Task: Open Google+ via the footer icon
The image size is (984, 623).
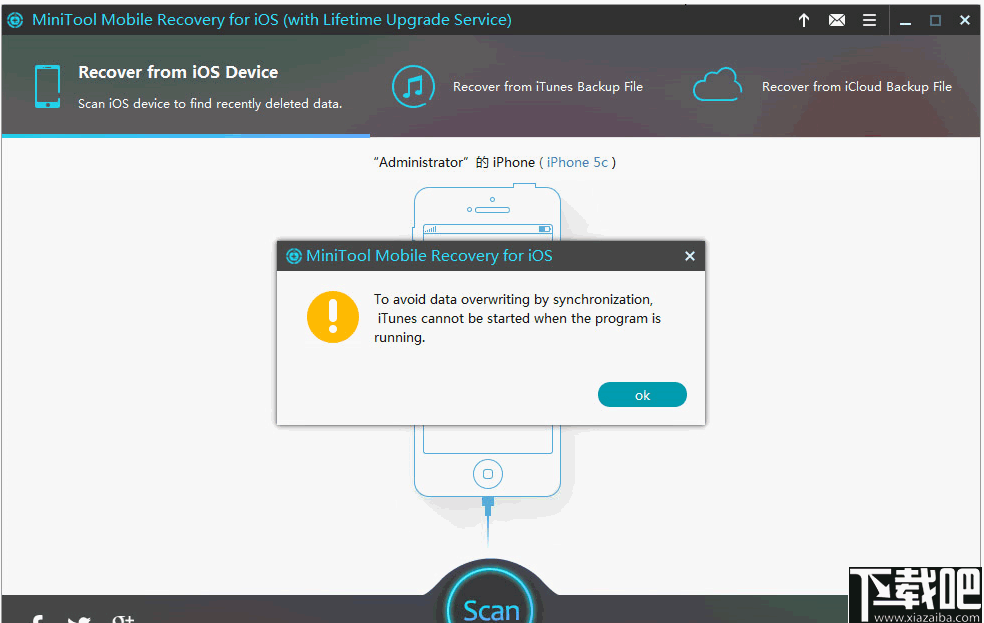Action: [122, 618]
